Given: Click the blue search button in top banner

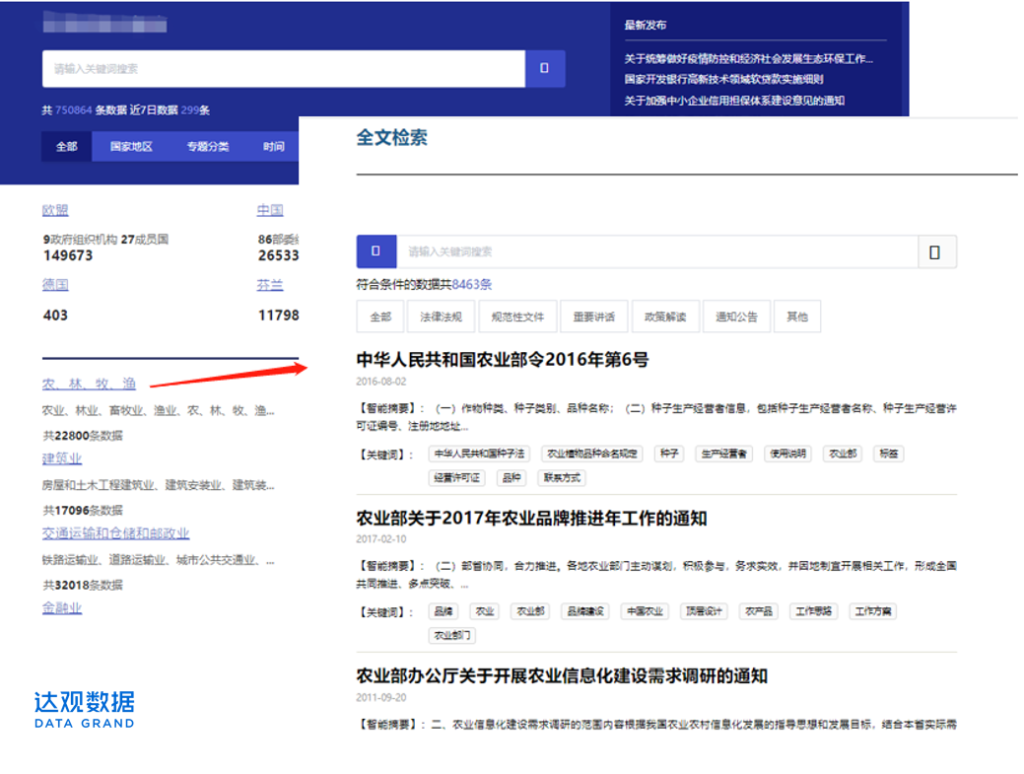Looking at the screenshot, I should 545,69.
